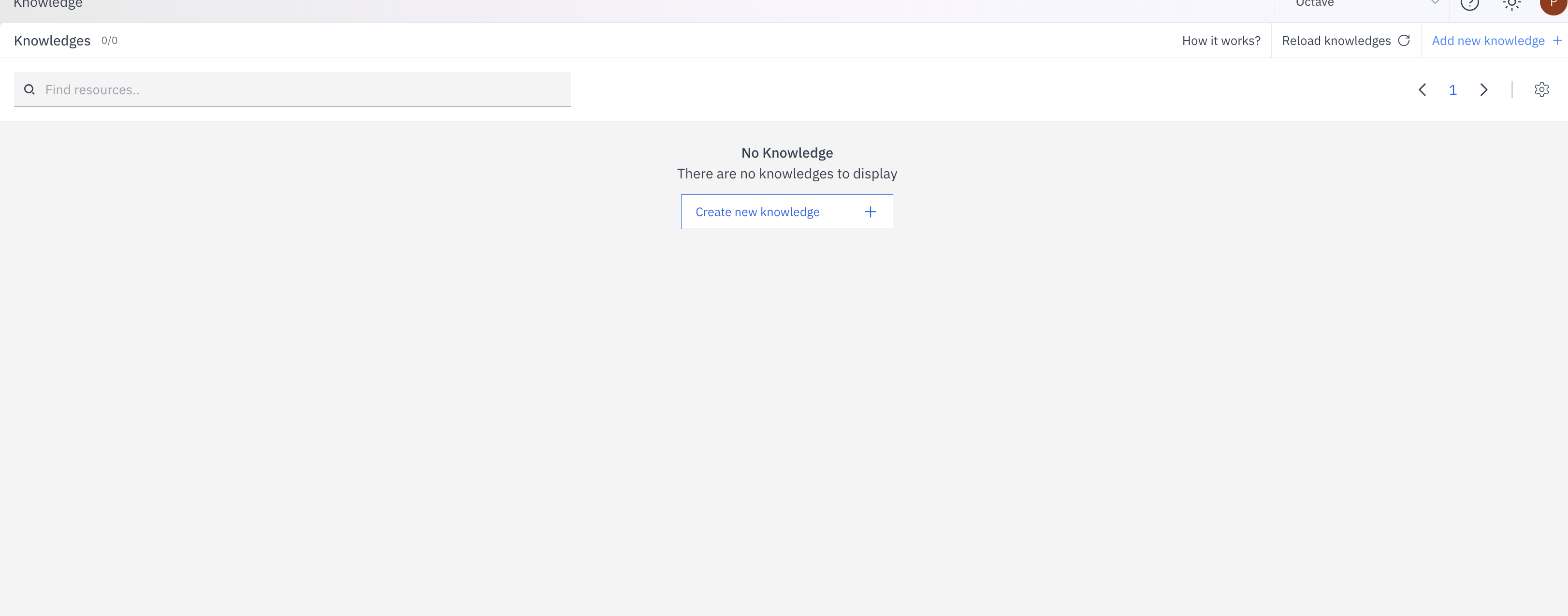
Task: Select the Knowledges section label
Action: pyautogui.click(x=52, y=40)
